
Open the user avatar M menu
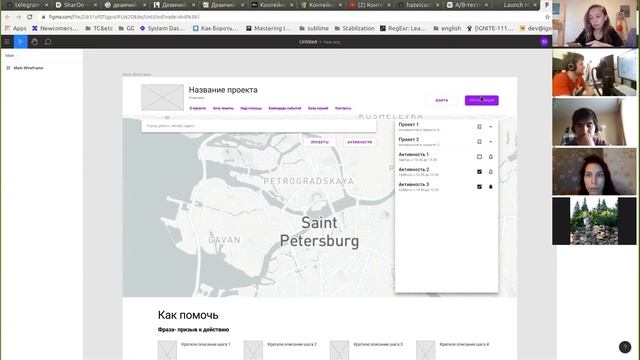(544, 42)
